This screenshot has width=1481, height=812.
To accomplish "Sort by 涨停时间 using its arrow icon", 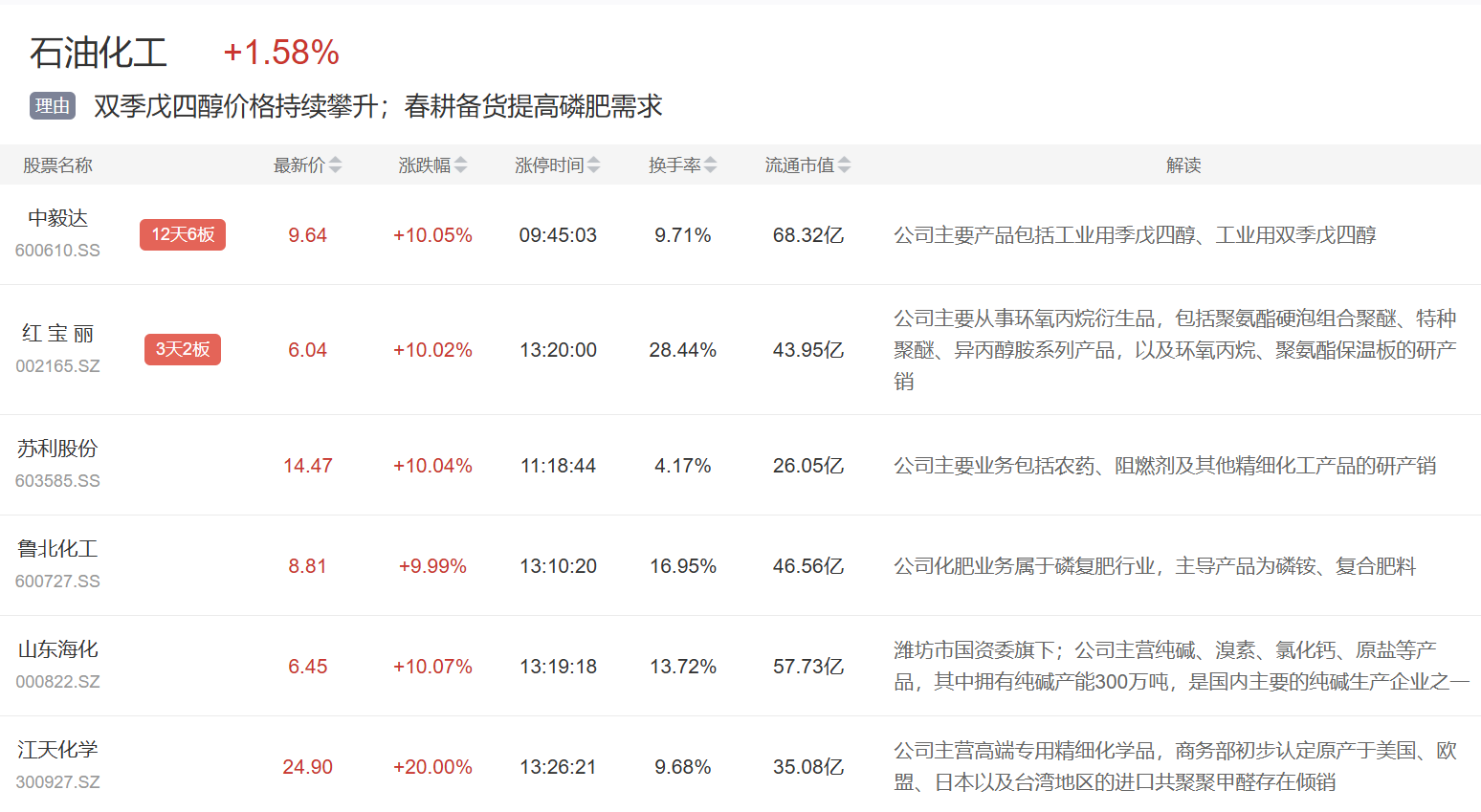I will coord(593,165).
